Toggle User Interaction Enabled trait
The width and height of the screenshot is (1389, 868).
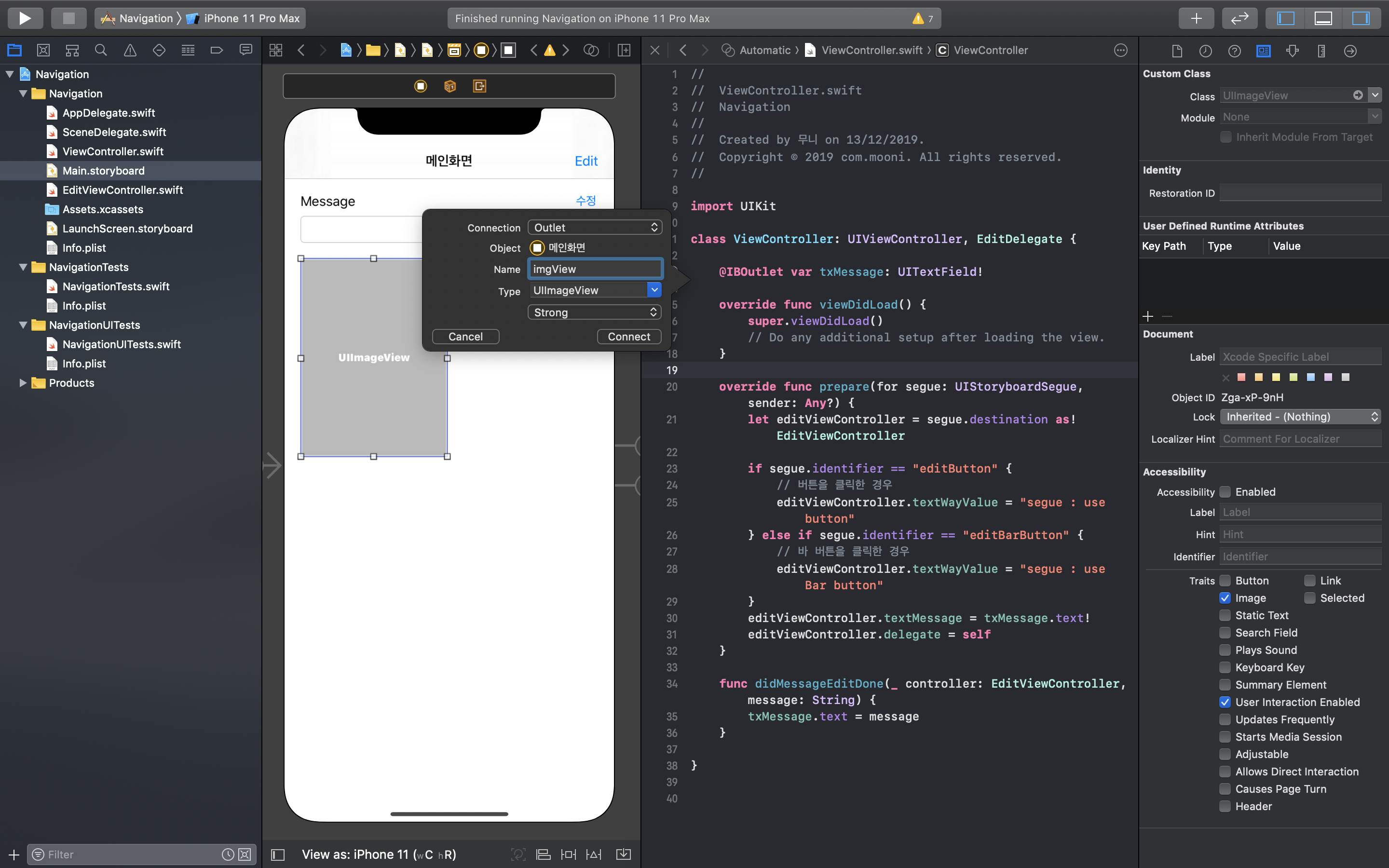point(1225,702)
